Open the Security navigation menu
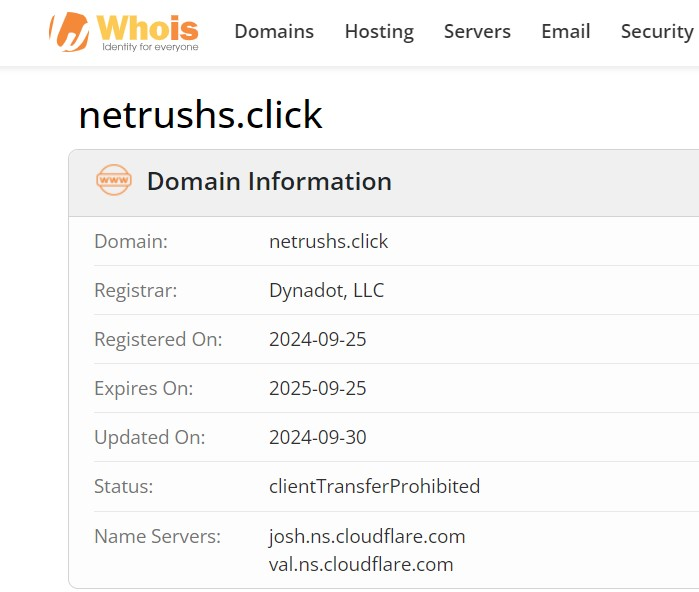Image resolution: width=699 pixels, height=592 pixels. tap(657, 32)
